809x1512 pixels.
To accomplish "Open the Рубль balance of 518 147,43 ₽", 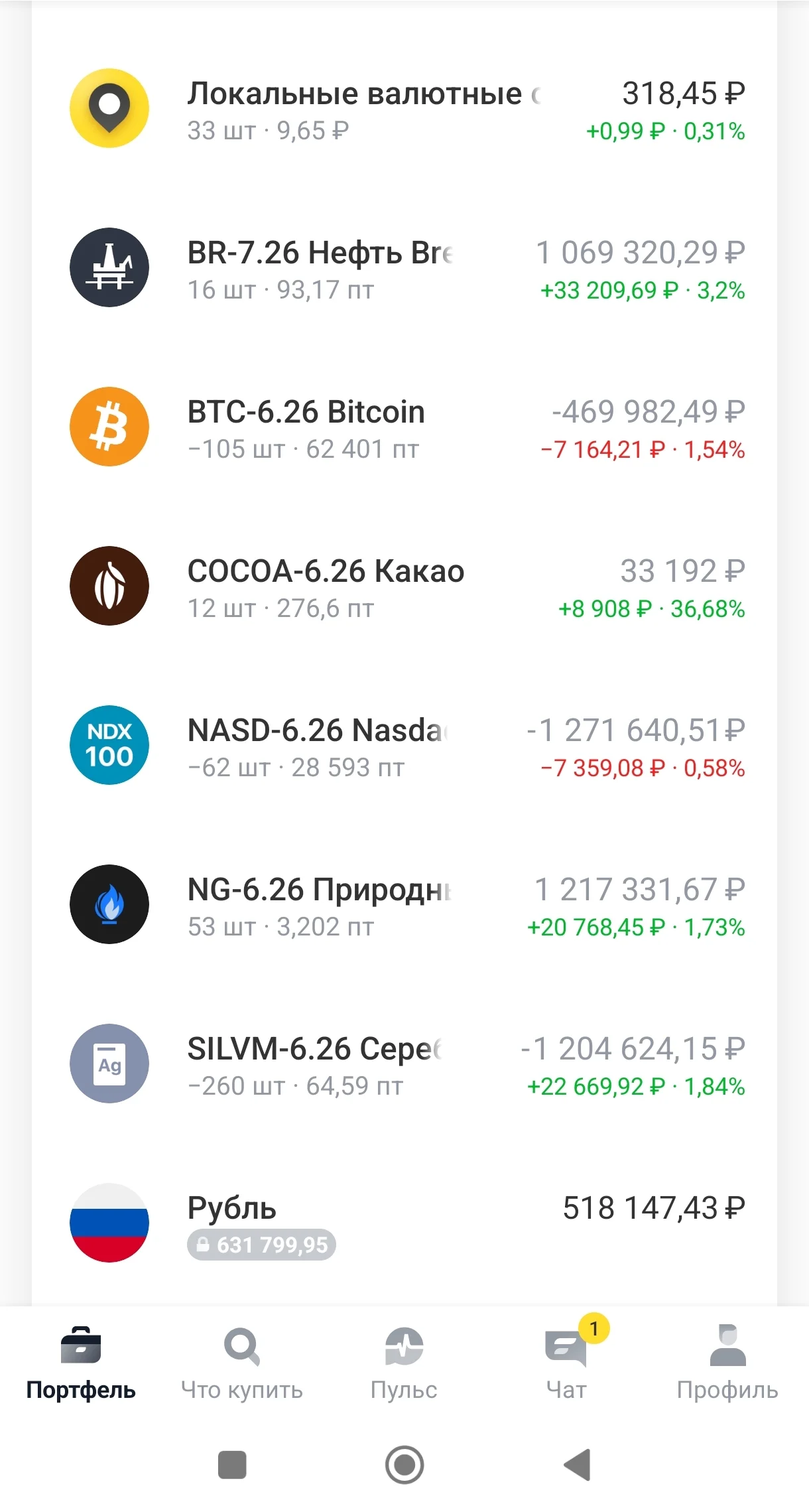I will (404, 1223).
